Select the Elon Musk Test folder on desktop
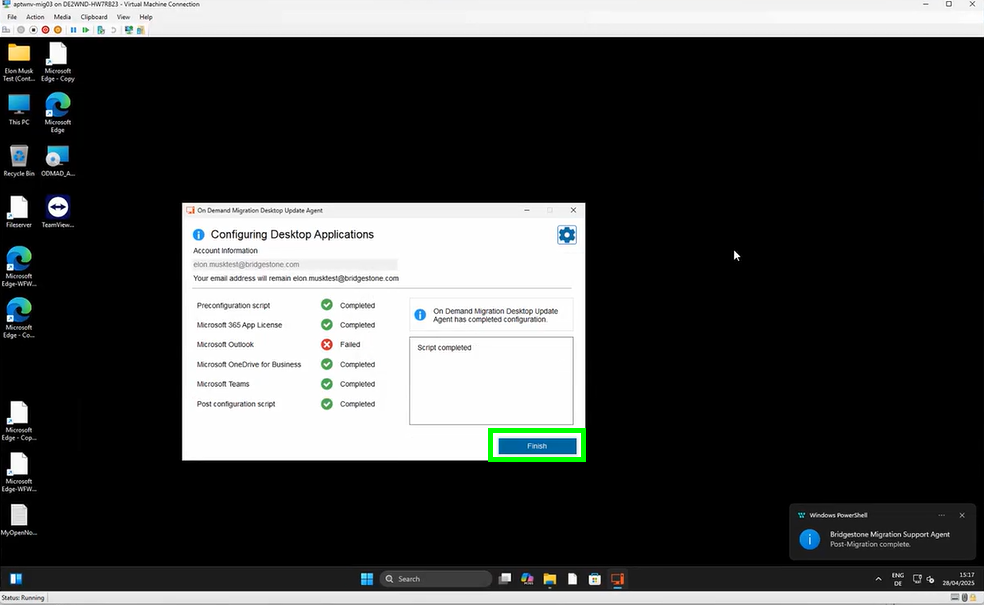The image size is (984, 605). 19,62
